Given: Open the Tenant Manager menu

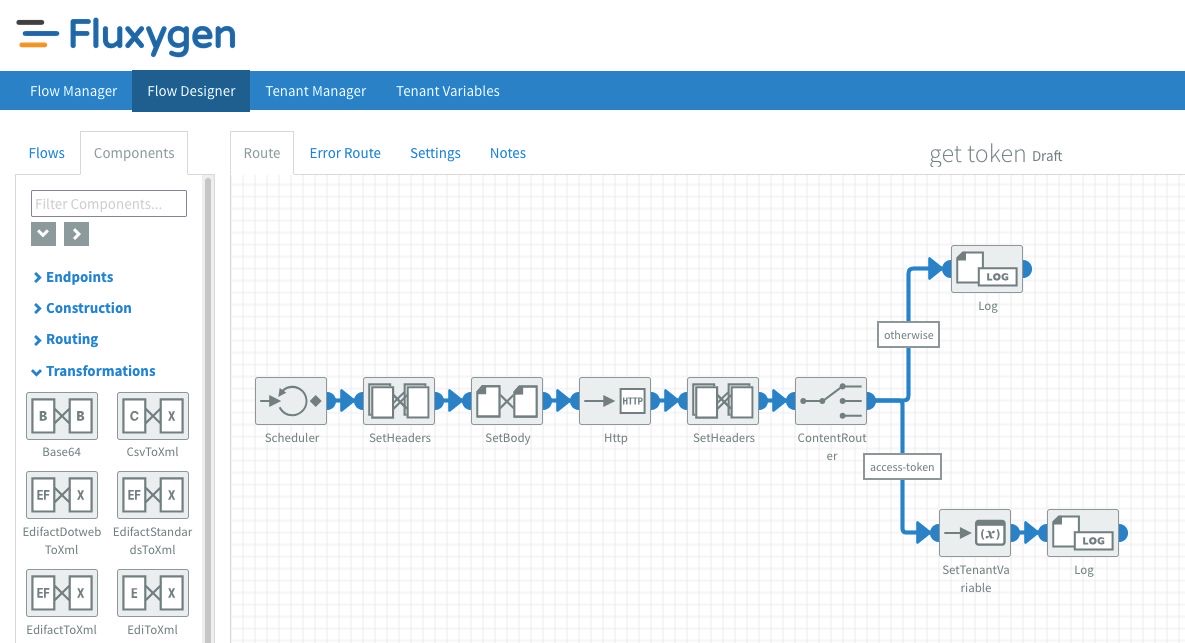Looking at the screenshot, I should (315, 91).
